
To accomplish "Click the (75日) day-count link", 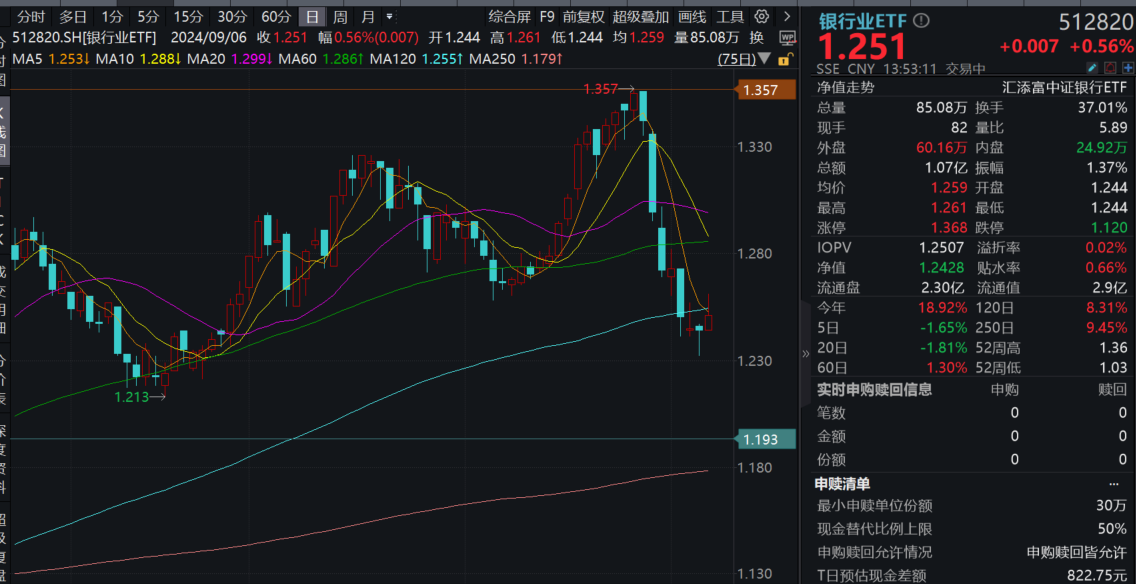I will click(x=737, y=59).
